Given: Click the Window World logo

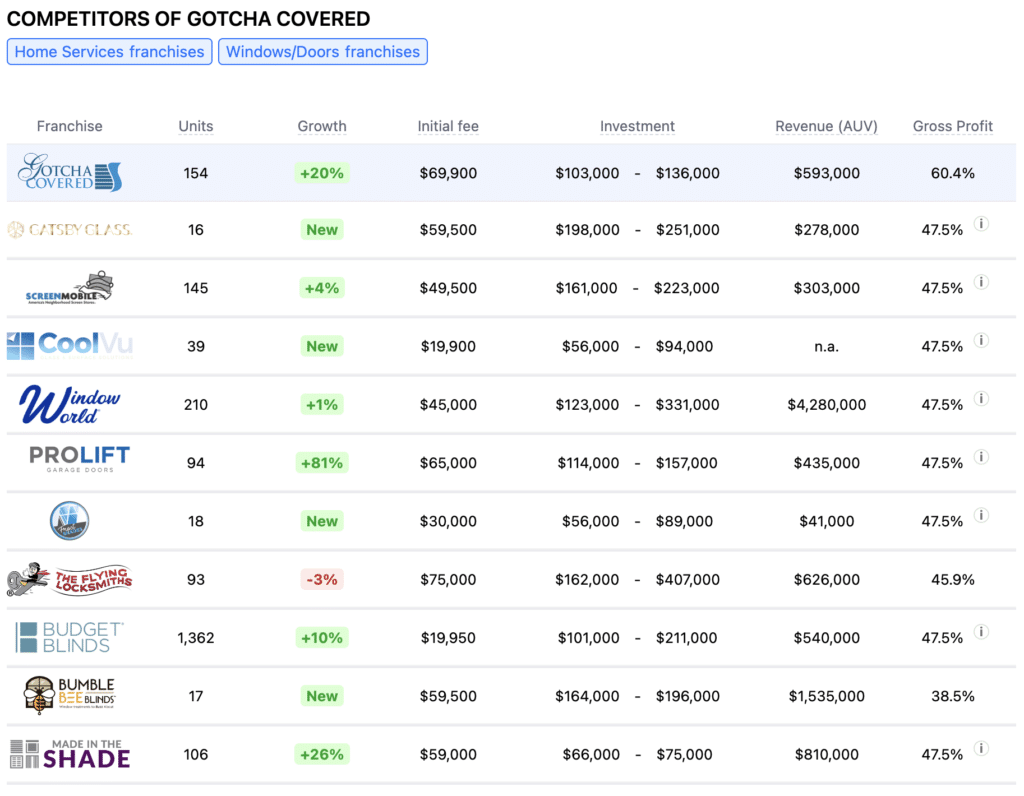Looking at the screenshot, I should point(70,404).
